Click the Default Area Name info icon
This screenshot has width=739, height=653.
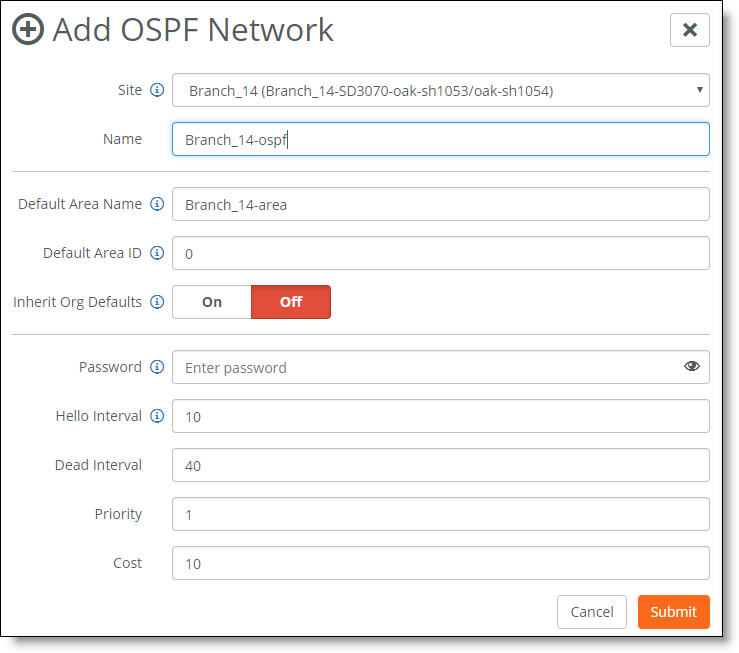coord(157,204)
